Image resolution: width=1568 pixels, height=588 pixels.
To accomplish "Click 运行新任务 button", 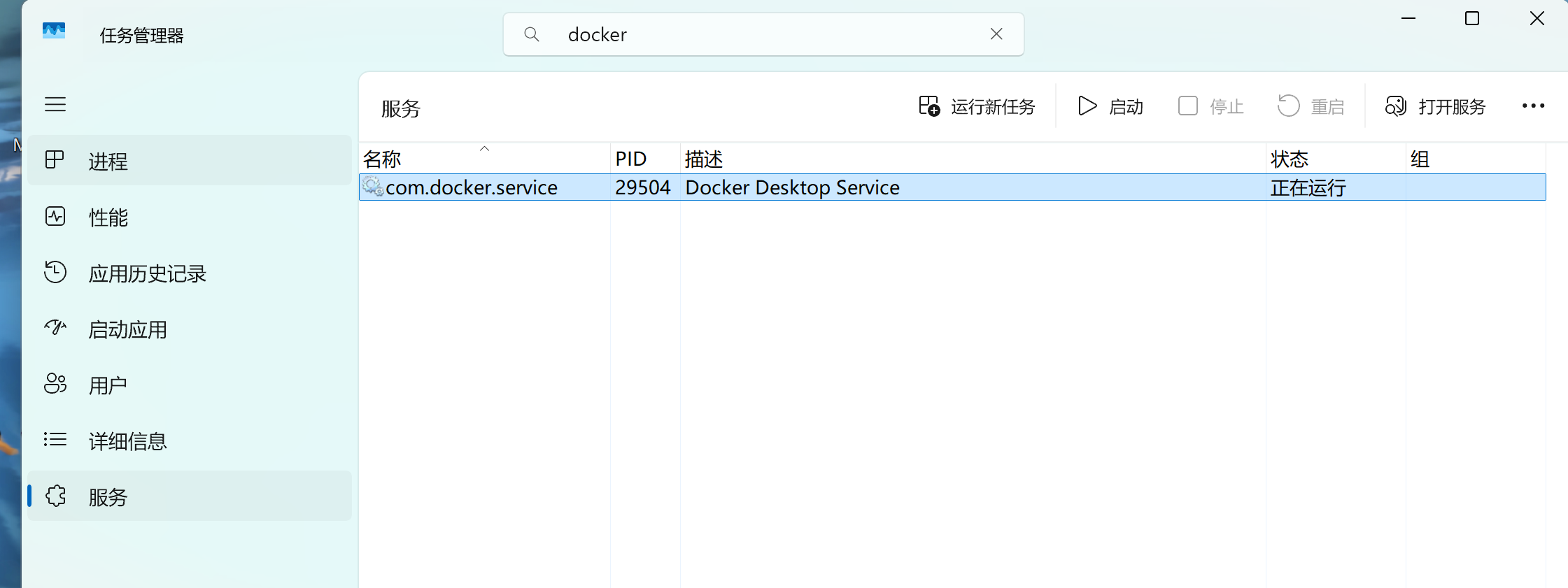I will click(x=977, y=106).
